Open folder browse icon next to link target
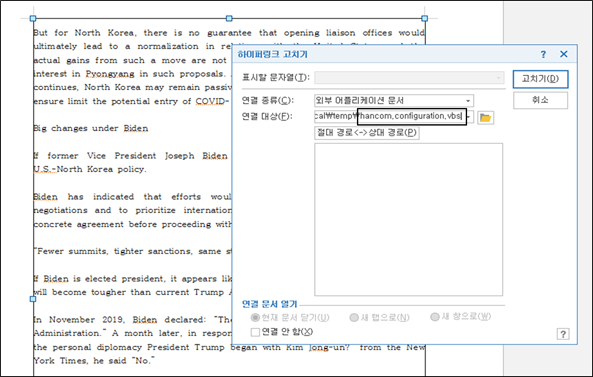The width and height of the screenshot is (593, 377). (x=485, y=118)
